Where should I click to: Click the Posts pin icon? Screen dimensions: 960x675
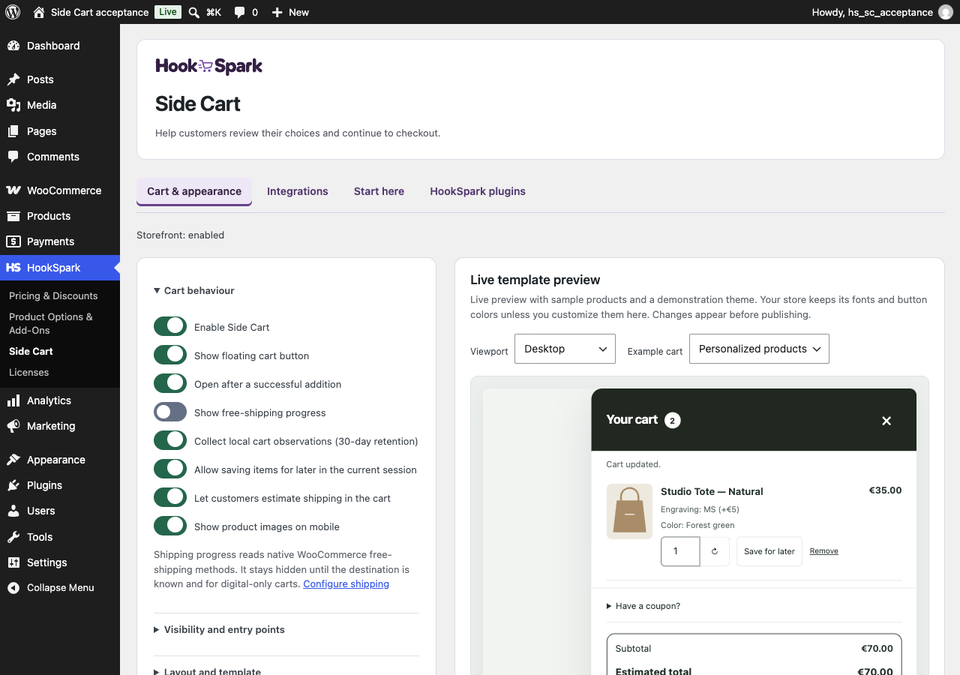click(x=13, y=80)
